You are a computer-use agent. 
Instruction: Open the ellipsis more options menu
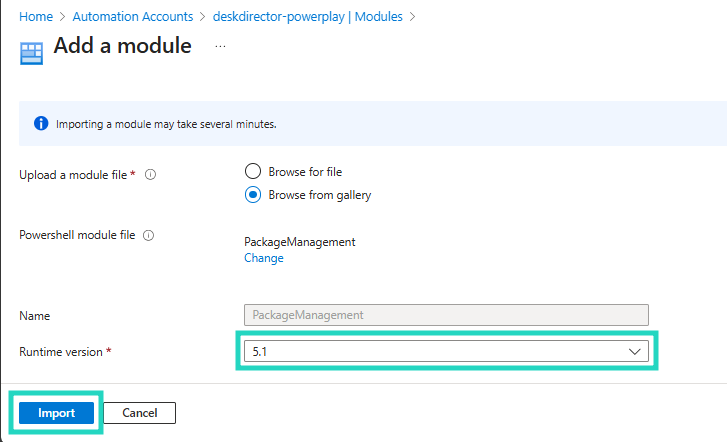[220, 46]
